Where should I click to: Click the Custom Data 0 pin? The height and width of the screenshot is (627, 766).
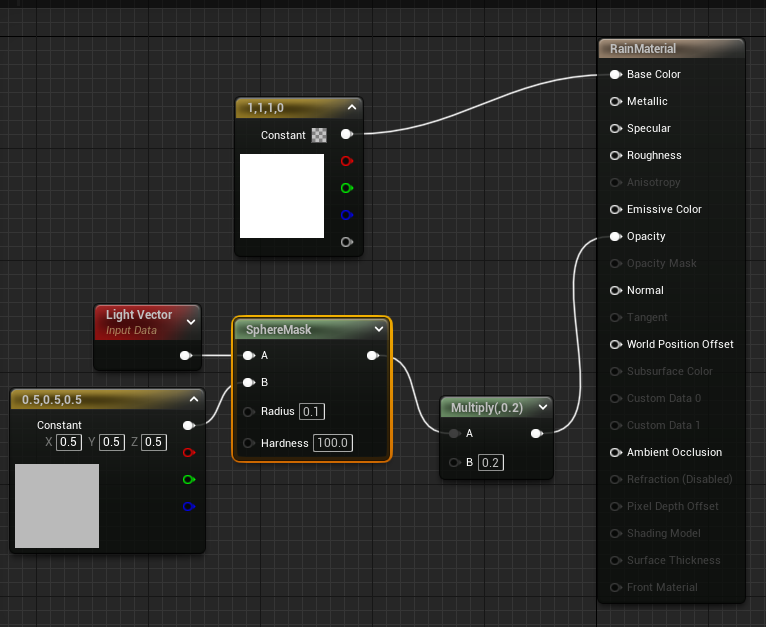[616, 398]
